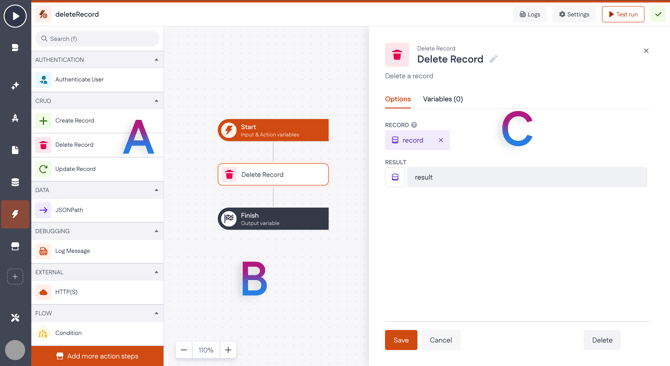Click the green checkmark status button
The image size is (670, 366).
tap(658, 14)
